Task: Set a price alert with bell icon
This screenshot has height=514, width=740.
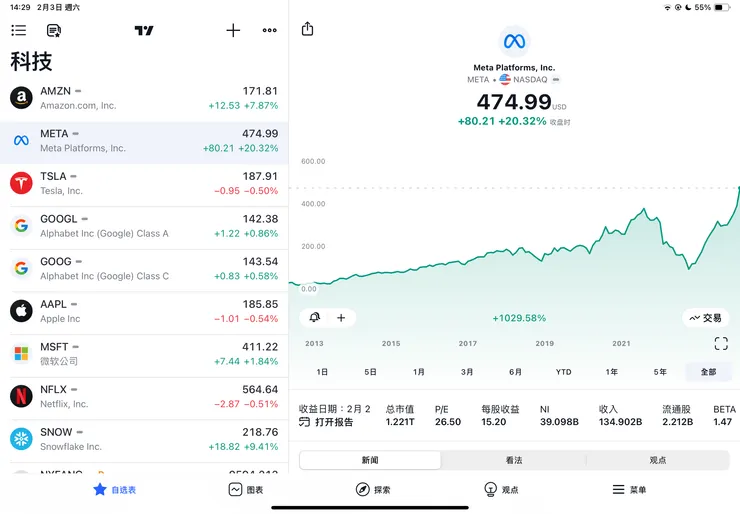Action: click(315, 318)
